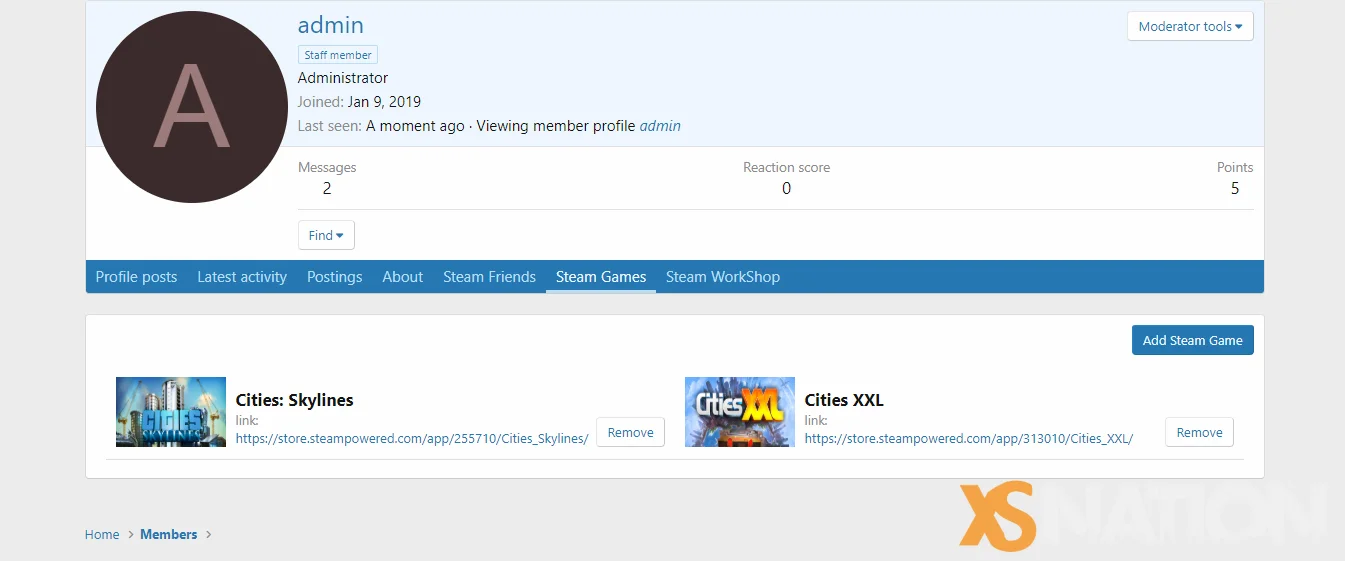
Task: Click the Add Steam Game button
Action: 1192,340
